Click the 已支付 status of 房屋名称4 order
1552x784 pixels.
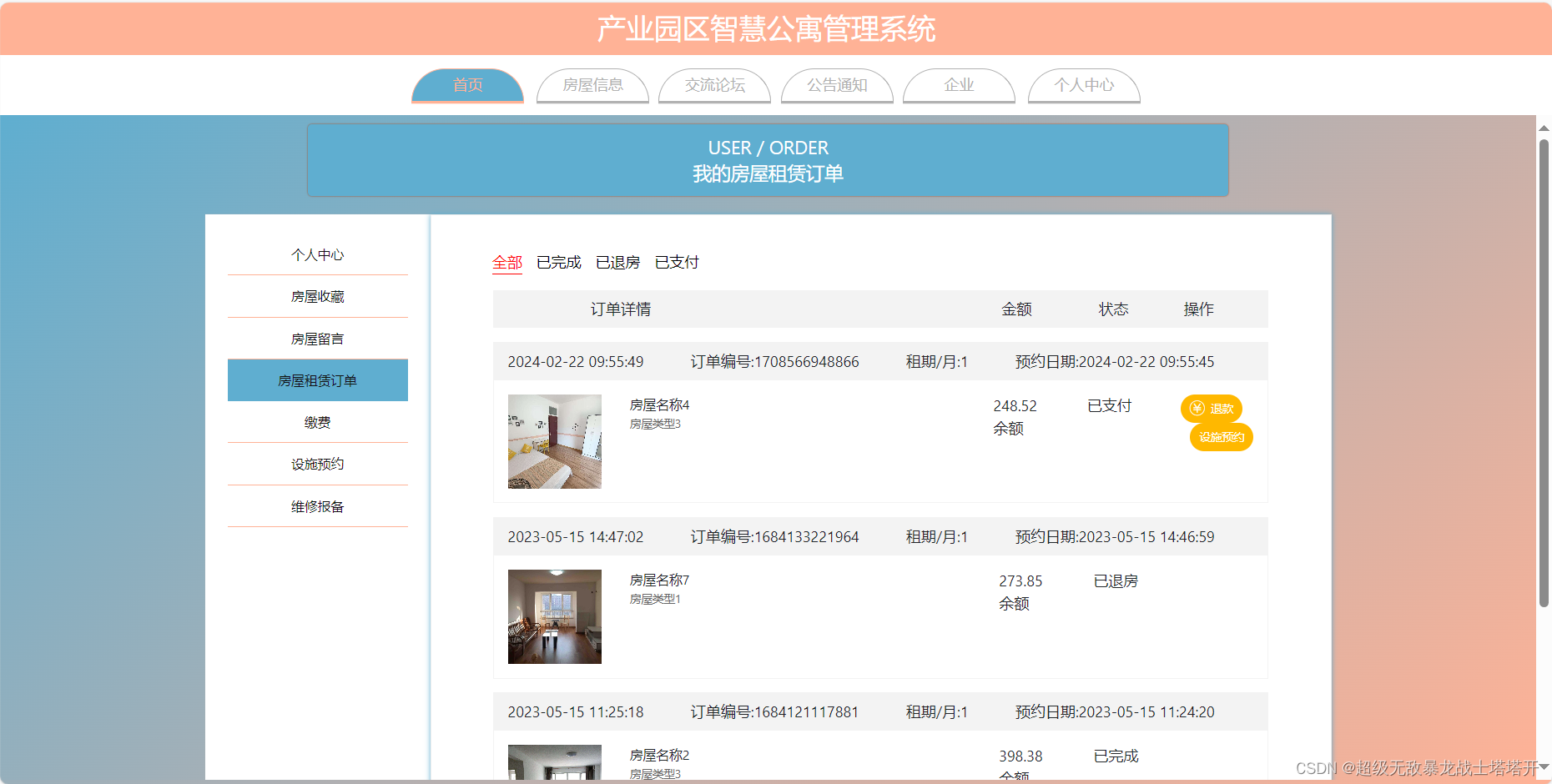[1110, 406]
